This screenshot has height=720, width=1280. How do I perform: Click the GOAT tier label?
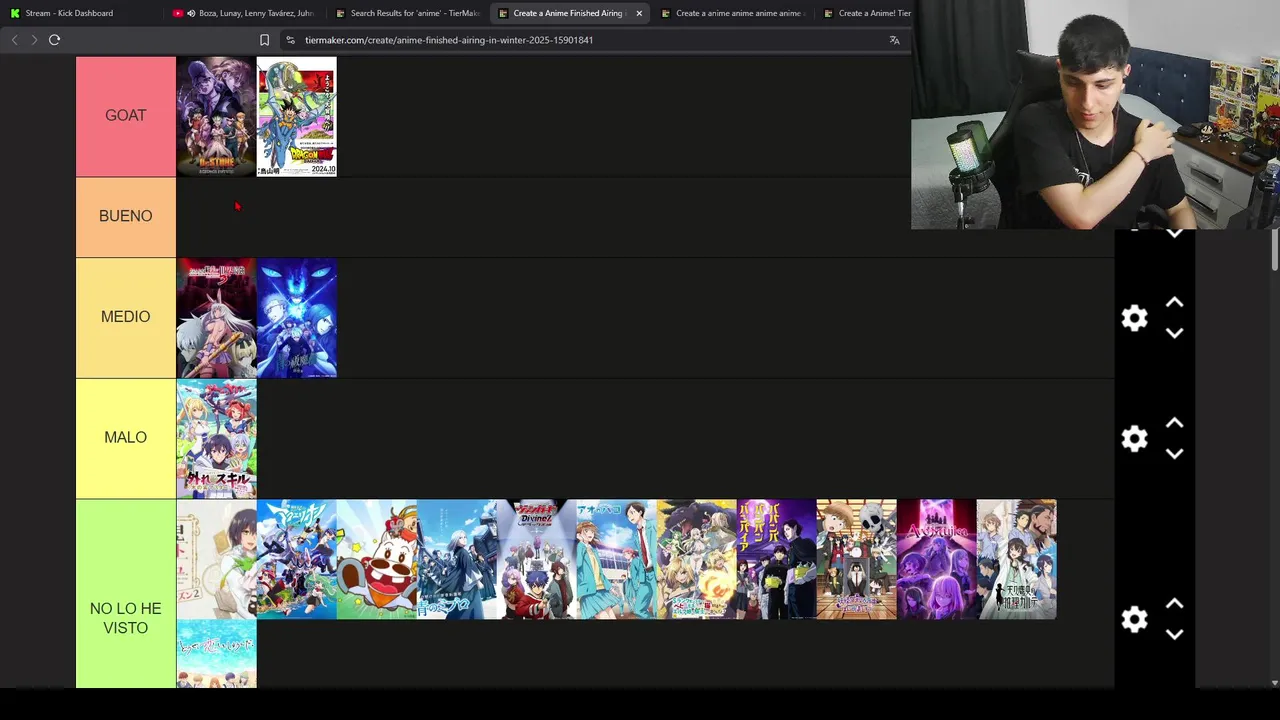[126, 116]
